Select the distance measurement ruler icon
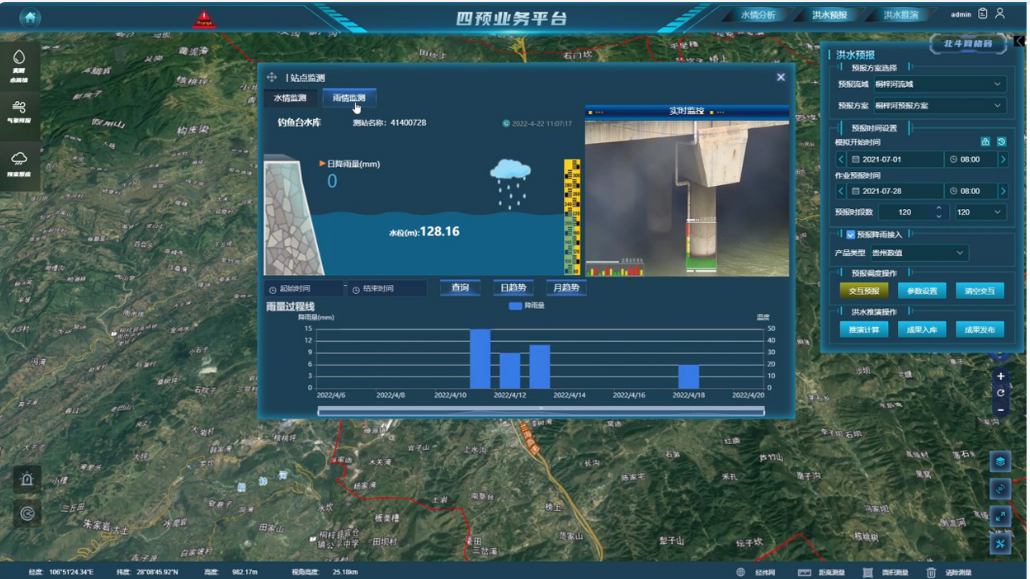The image size is (1030, 579). point(804,572)
